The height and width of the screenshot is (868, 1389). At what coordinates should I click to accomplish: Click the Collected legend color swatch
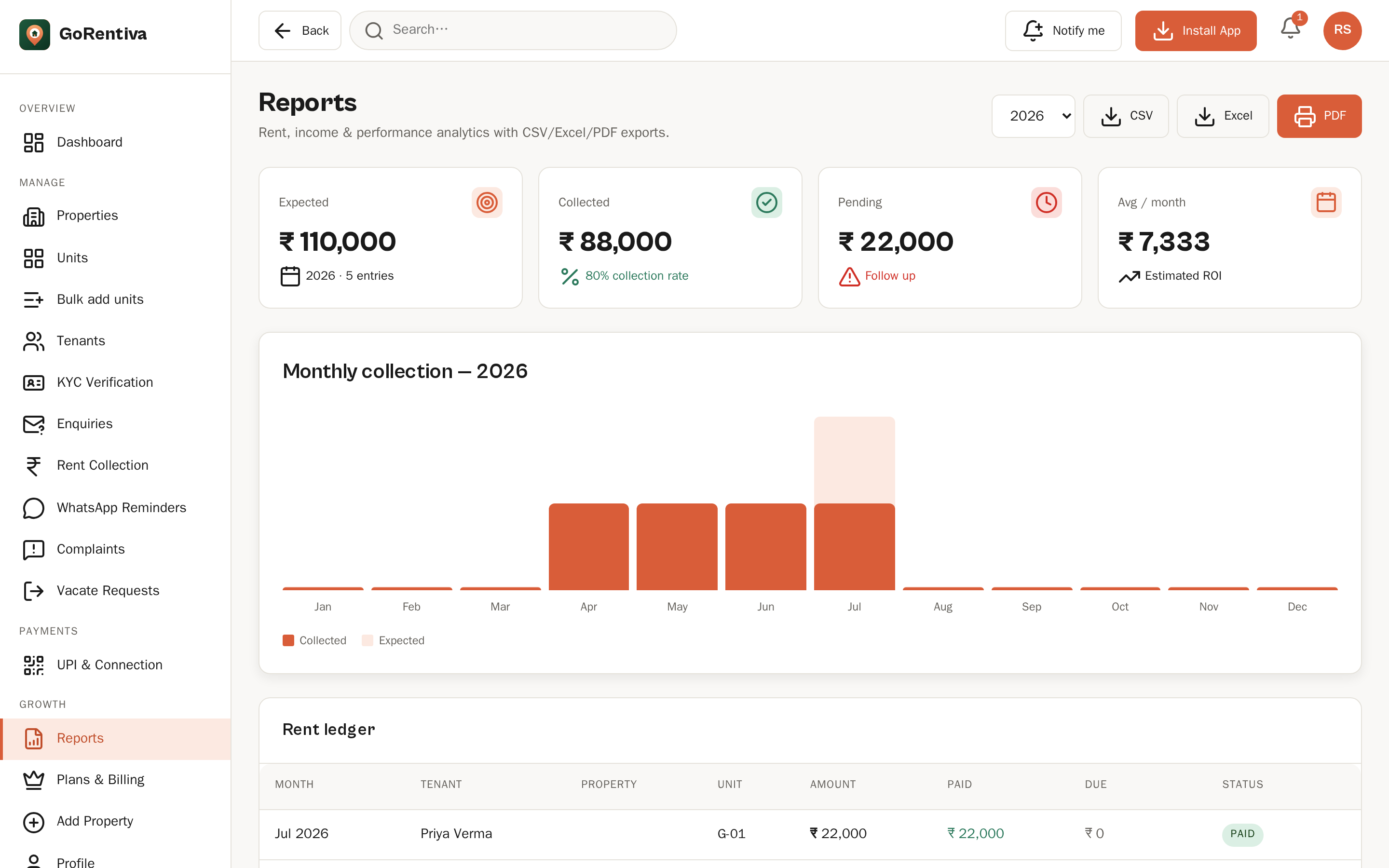pos(288,641)
